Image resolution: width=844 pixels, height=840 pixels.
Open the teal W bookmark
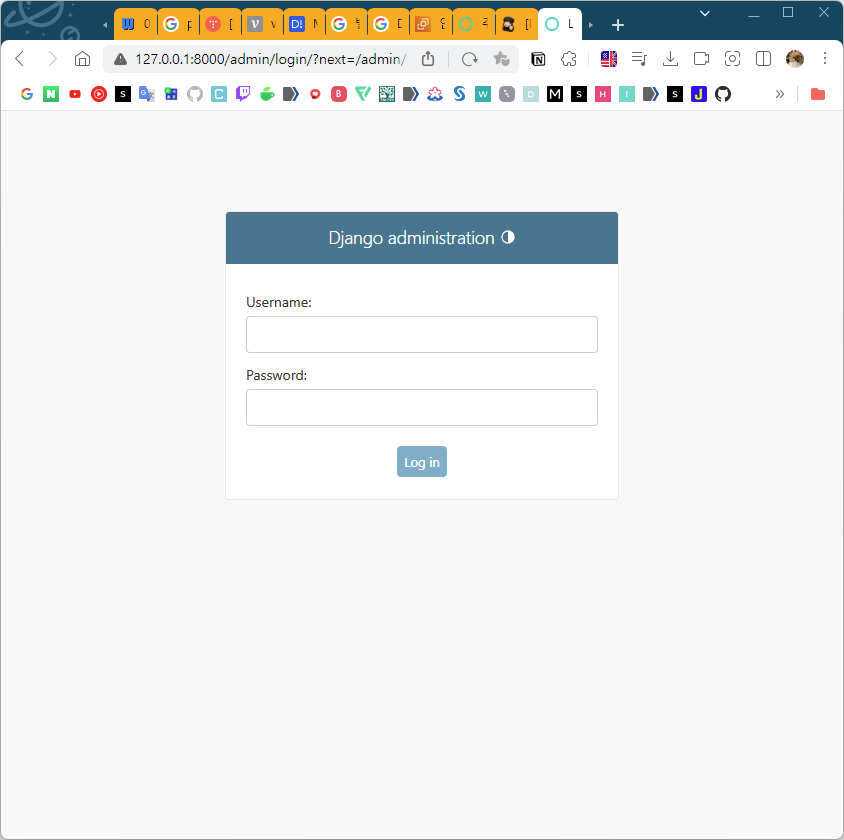[x=483, y=94]
